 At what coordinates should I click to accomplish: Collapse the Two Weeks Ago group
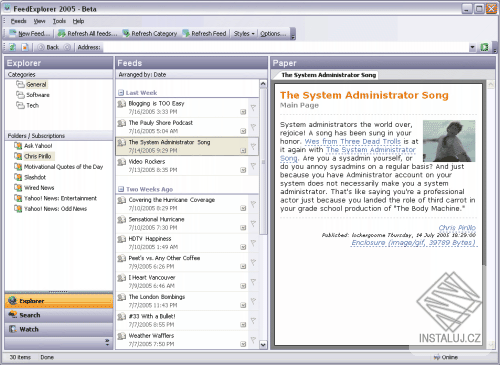click(121, 189)
